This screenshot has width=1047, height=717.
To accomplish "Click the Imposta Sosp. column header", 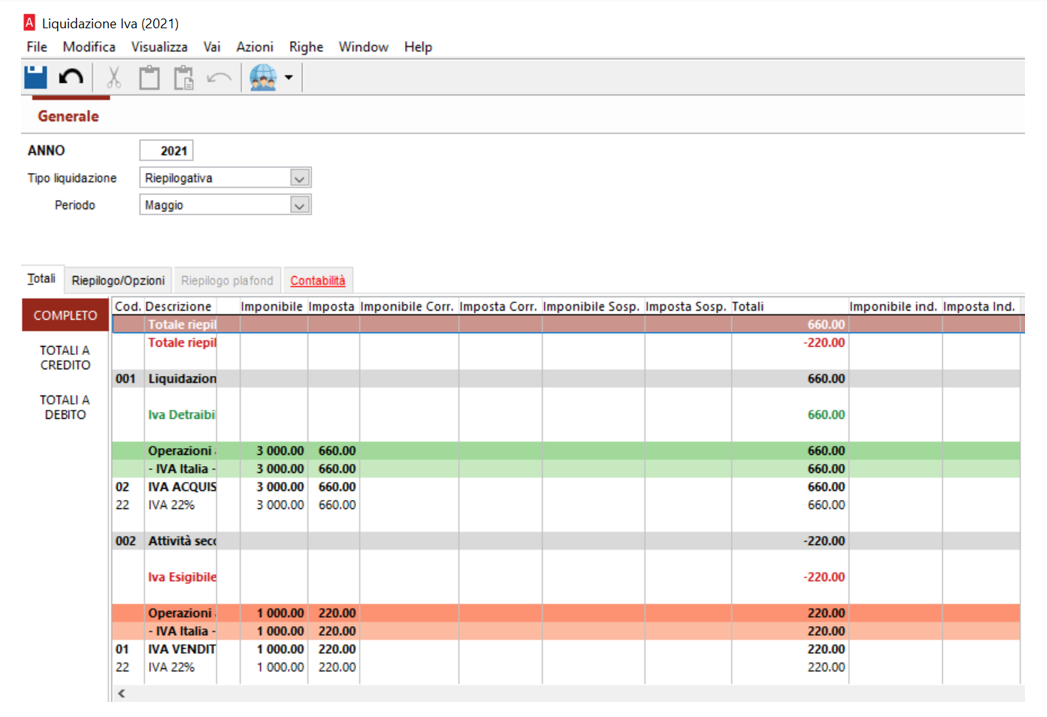I will point(687,306).
